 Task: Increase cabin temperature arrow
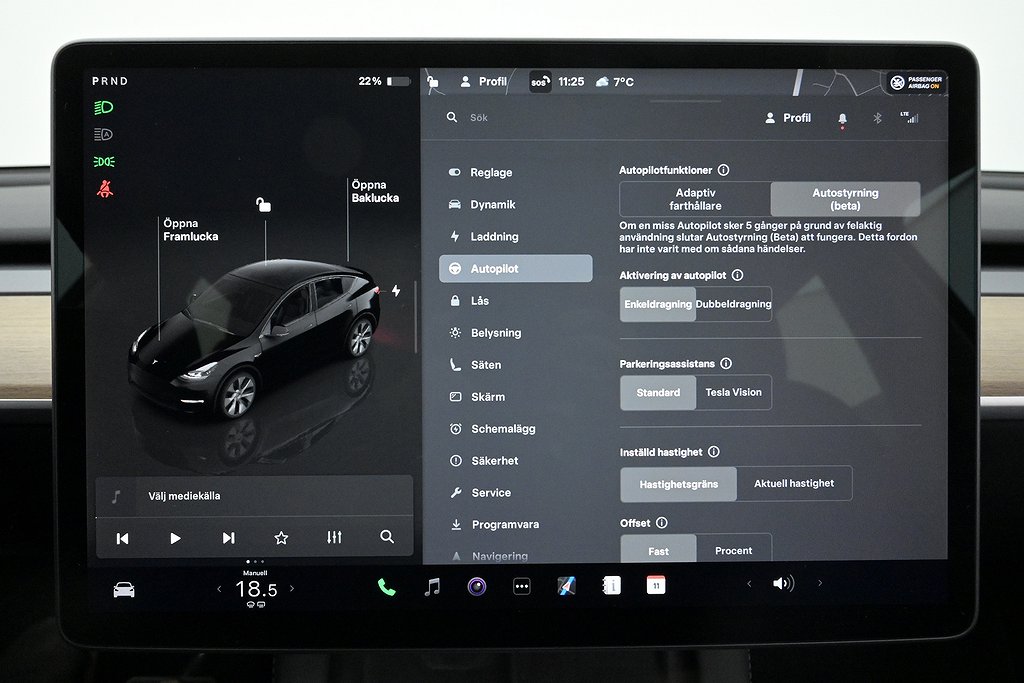[x=292, y=589]
